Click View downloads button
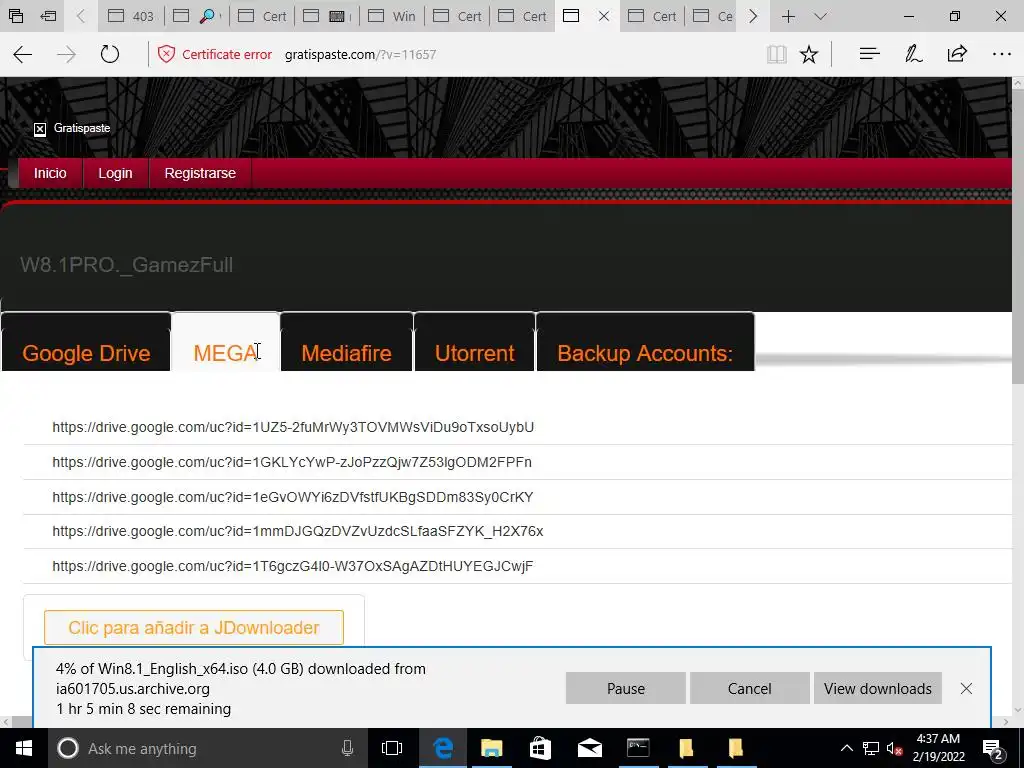 coord(878,688)
